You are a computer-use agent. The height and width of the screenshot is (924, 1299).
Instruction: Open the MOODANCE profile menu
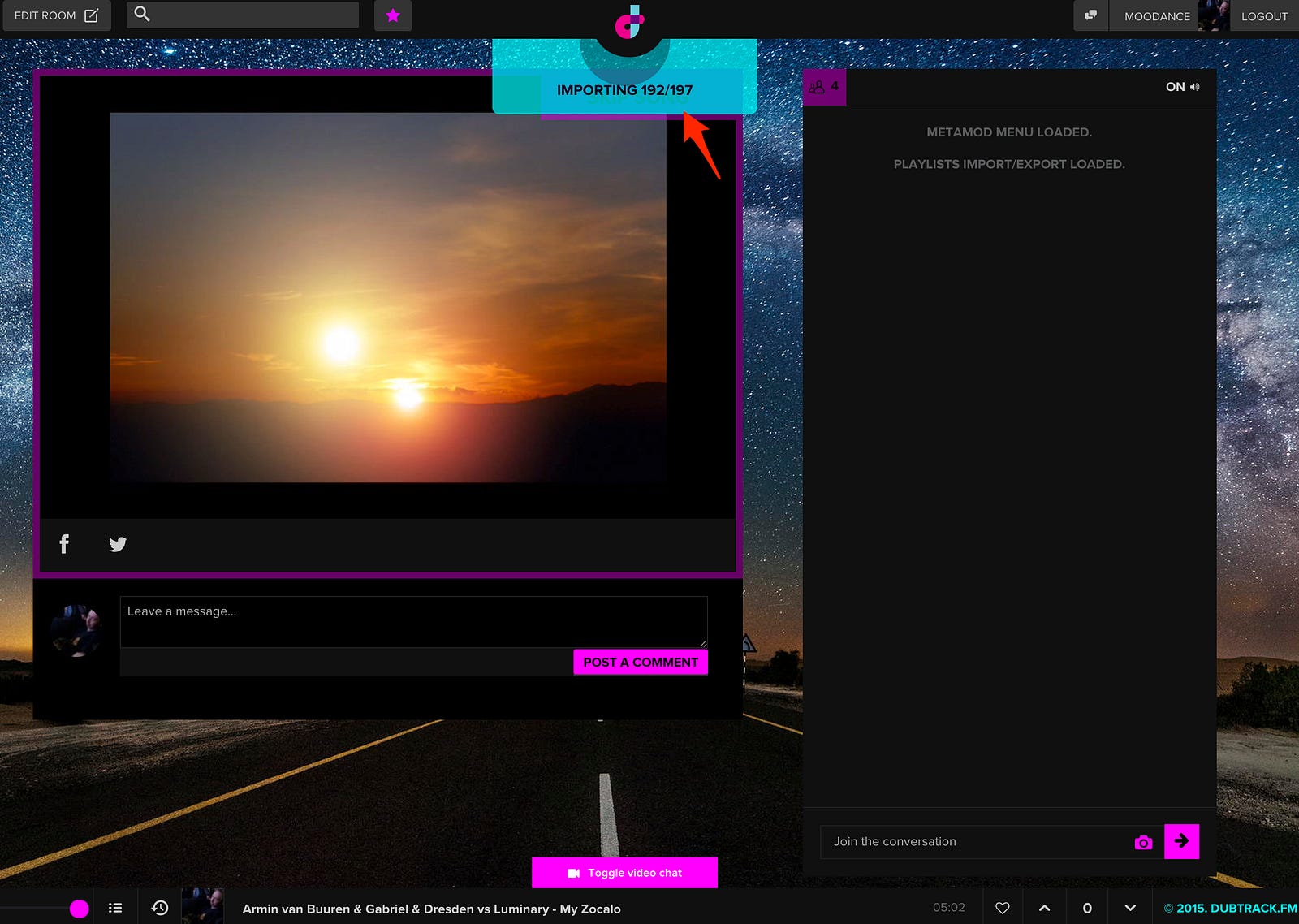[x=1157, y=16]
